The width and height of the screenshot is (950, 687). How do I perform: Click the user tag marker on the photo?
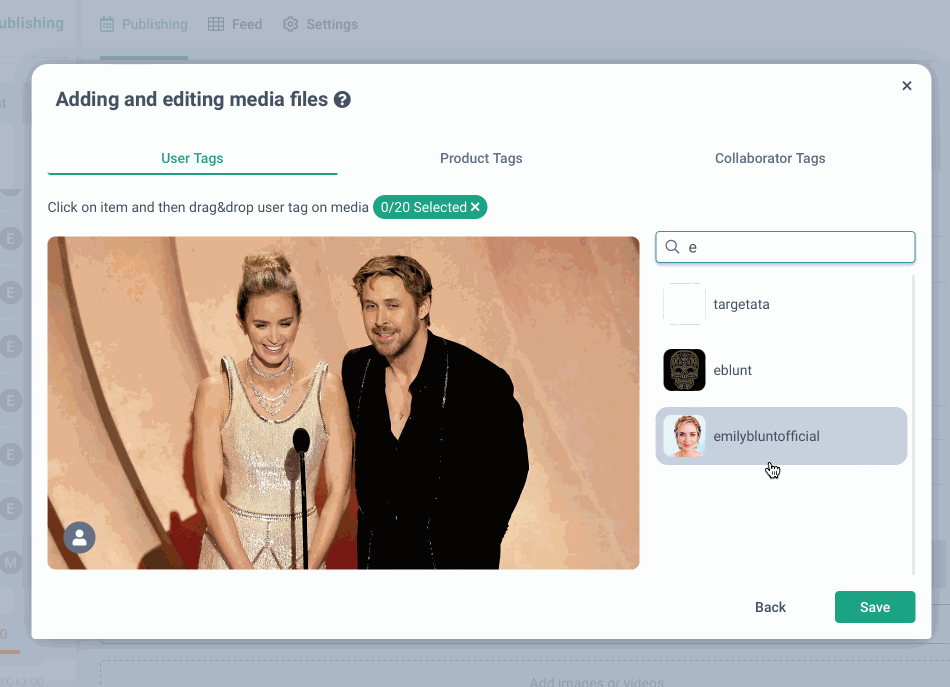[x=79, y=537]
